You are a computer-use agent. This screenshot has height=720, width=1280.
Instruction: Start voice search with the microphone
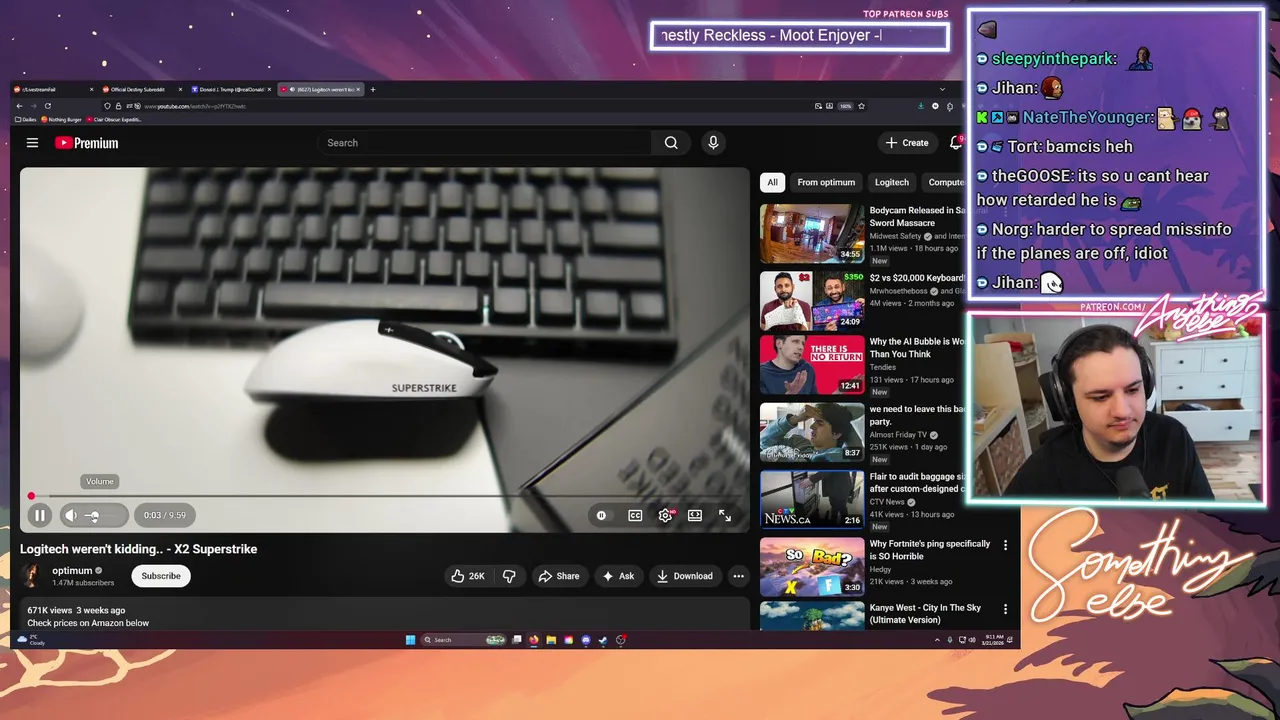point(713,143)
